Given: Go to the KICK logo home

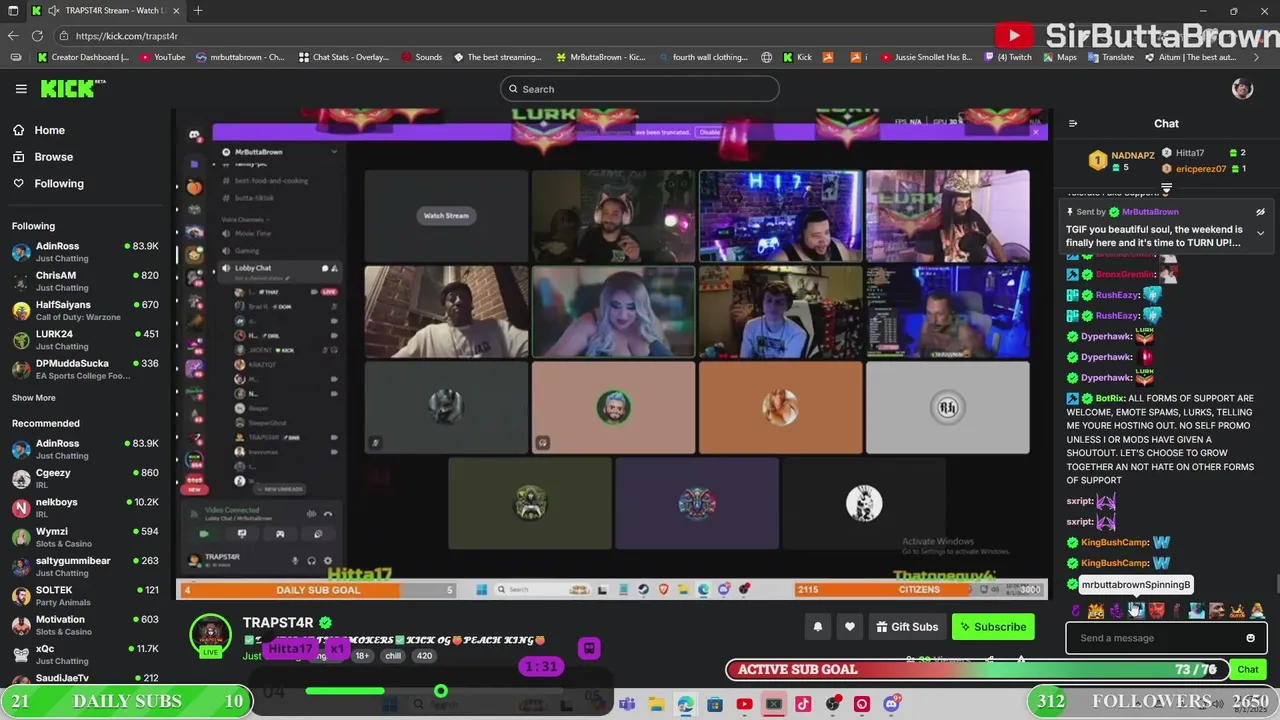Looking at the screenshot, I should (73, 89).
